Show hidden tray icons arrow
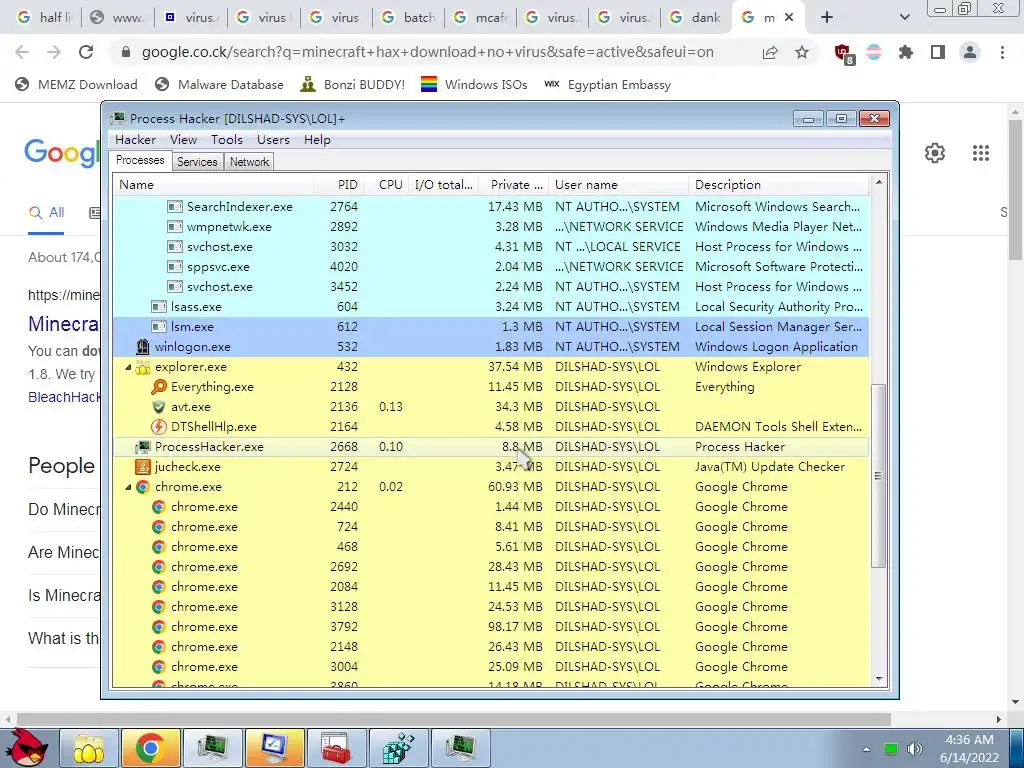1024x768 pixels. (866, 749)
